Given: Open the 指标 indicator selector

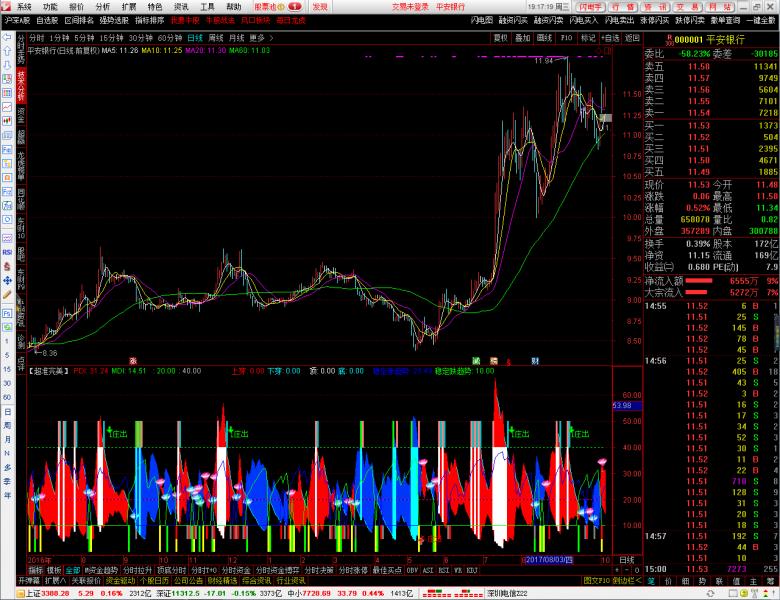Looking at the screenshot, I should 35,571.
